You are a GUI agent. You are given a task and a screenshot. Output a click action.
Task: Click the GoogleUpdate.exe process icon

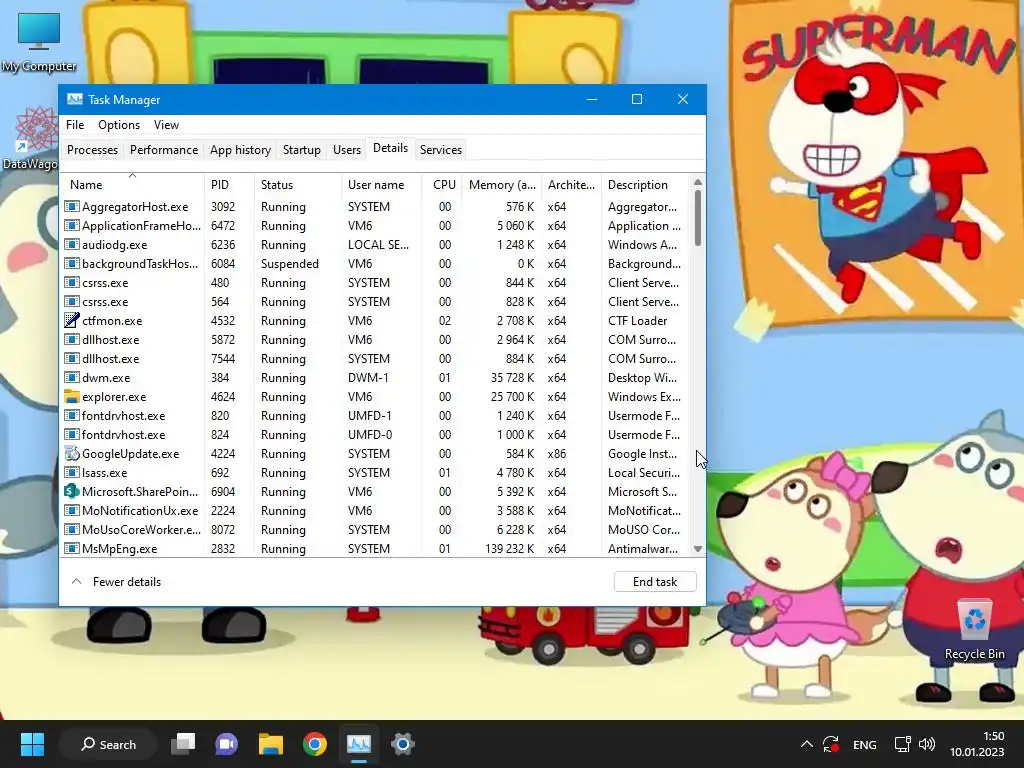[x=72, y=453]
